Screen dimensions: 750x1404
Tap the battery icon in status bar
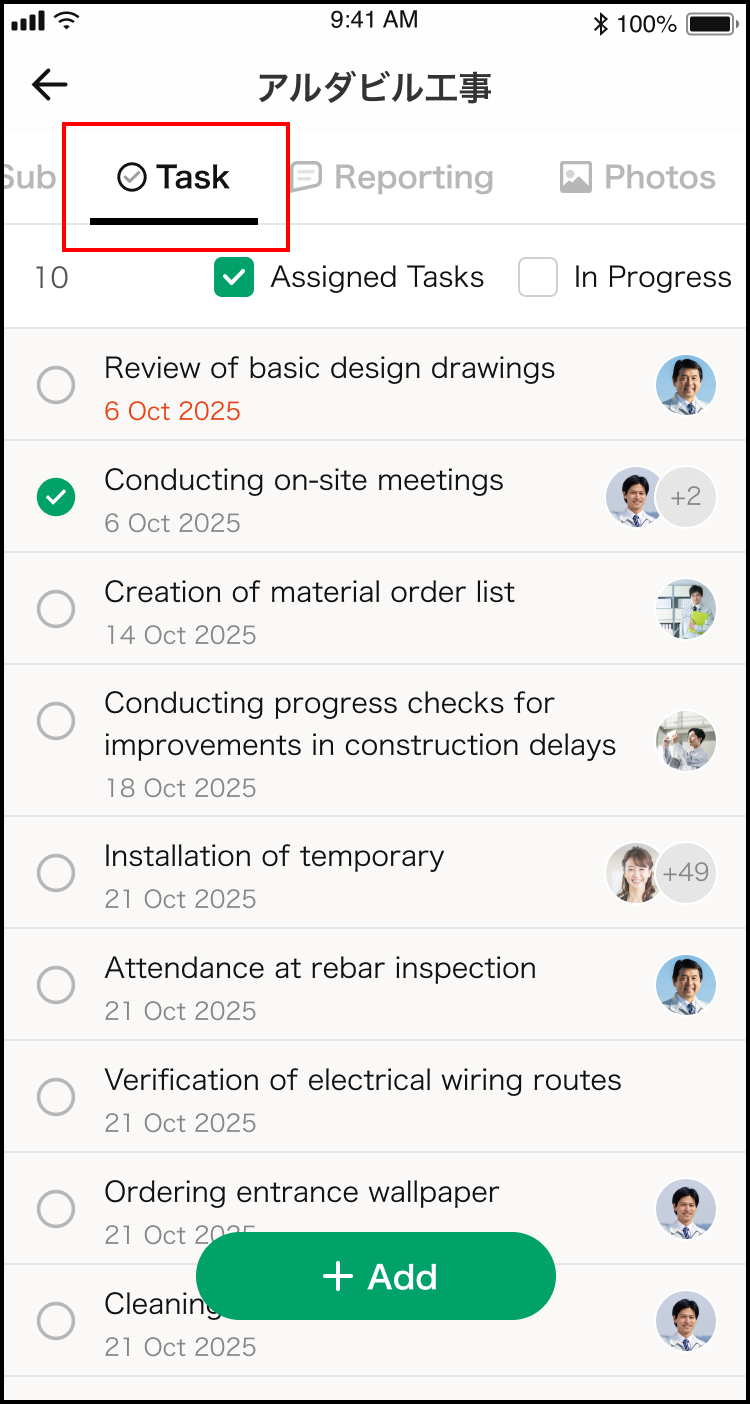[712, 23]
